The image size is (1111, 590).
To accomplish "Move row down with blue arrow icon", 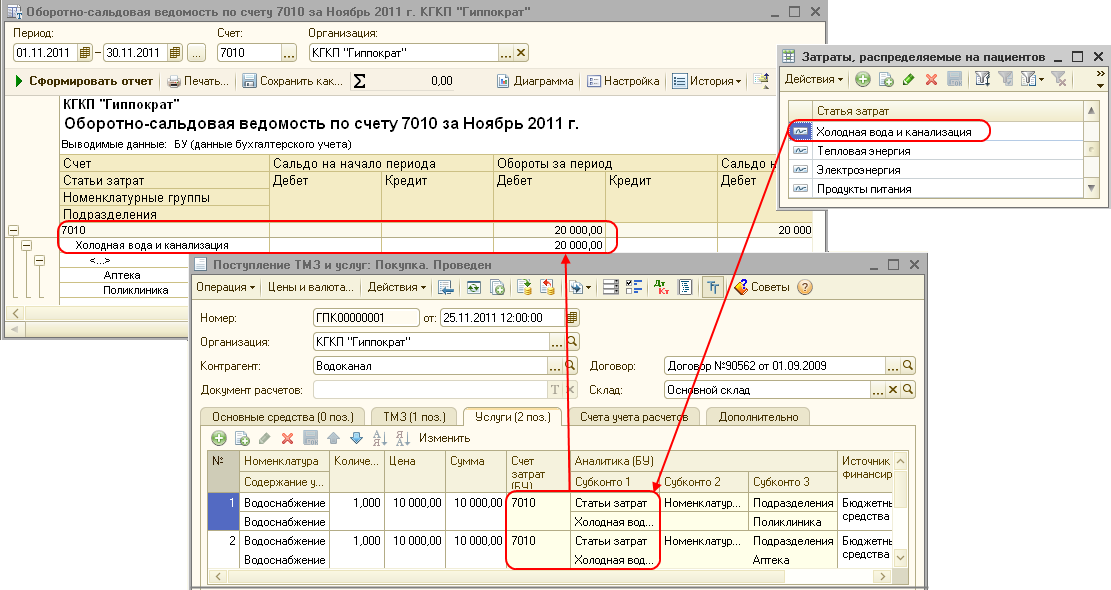I will (x=355, y=438).
